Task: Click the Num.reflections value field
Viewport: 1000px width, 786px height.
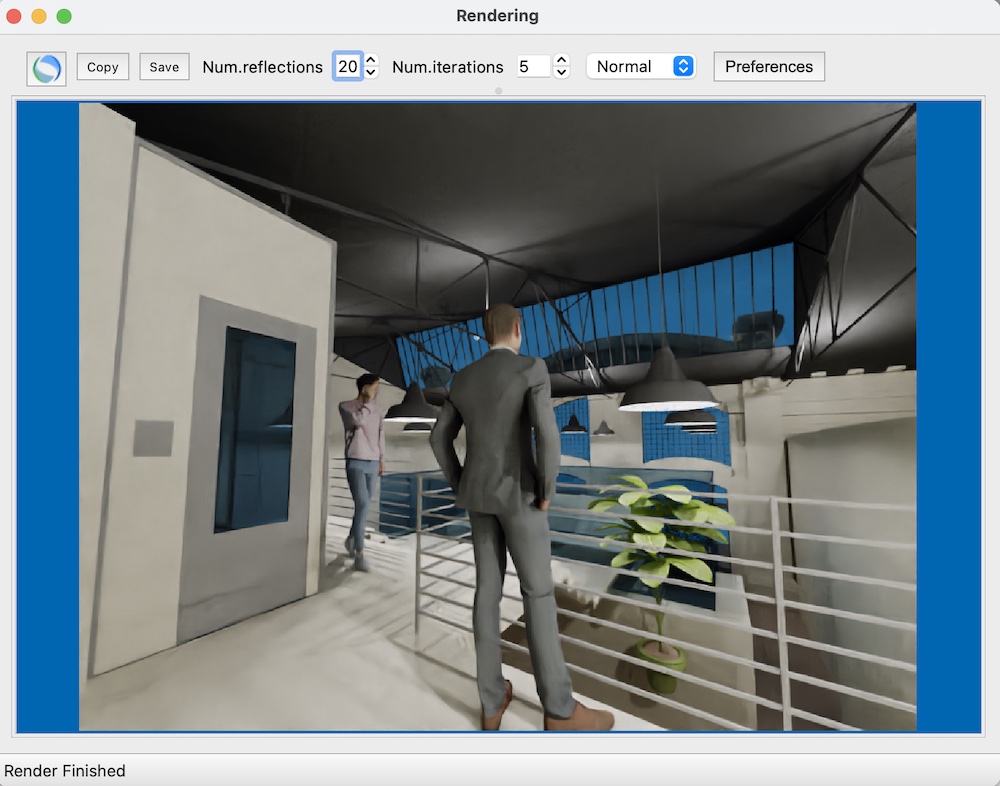Action: coord(346,67)
